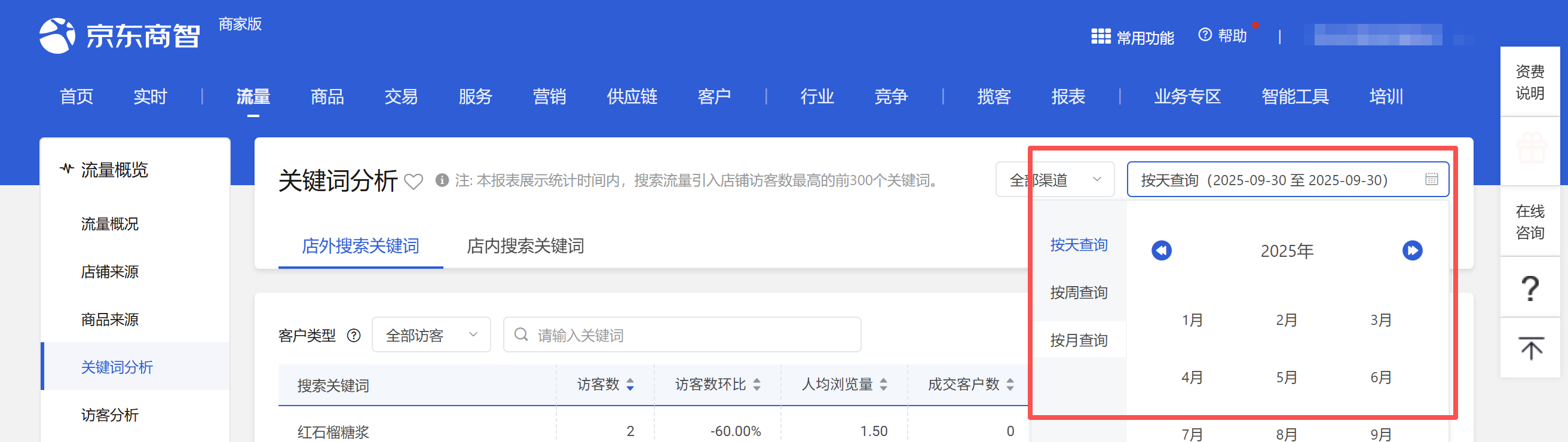Open the 实时 menu
Image resolution: width=1568 pixels, height=442 pixels.
point(151,97)
